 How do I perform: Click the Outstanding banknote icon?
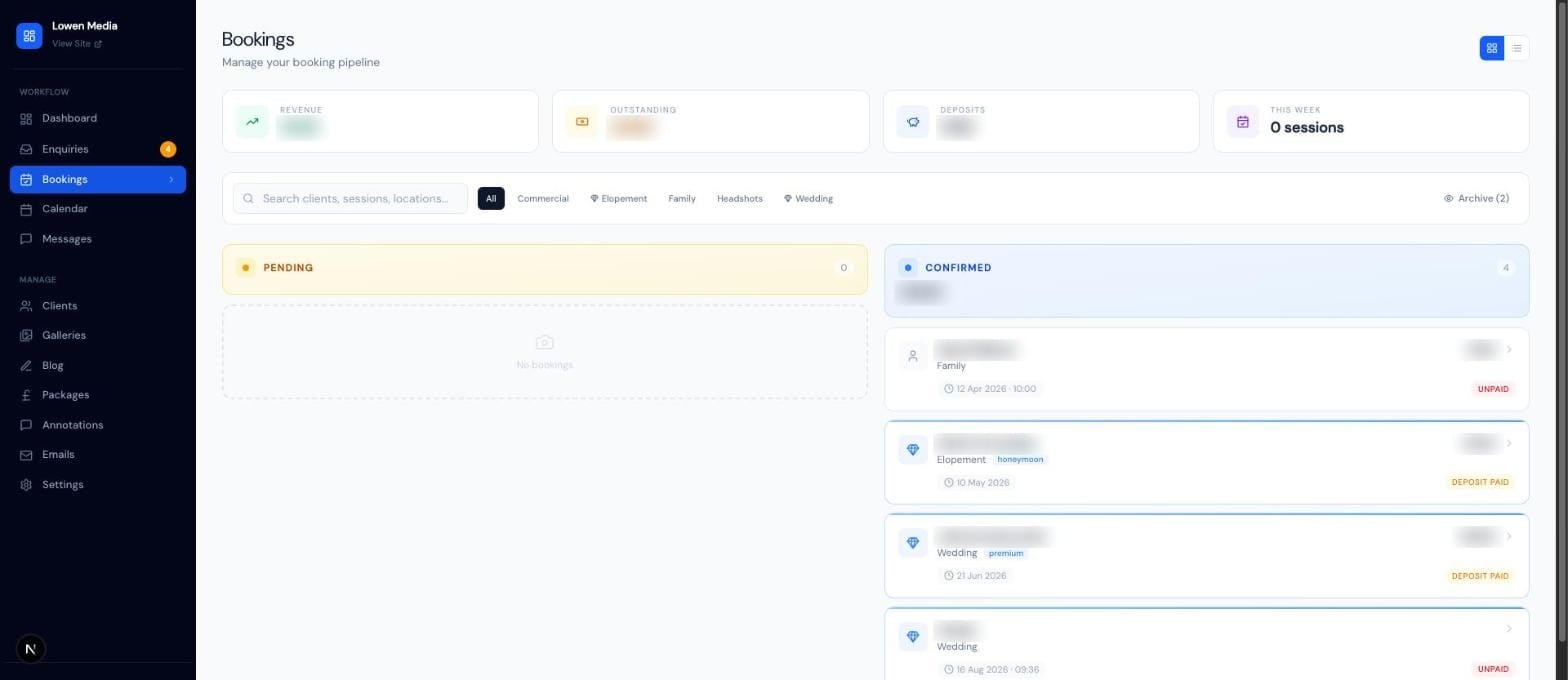[x=582, y=122]
